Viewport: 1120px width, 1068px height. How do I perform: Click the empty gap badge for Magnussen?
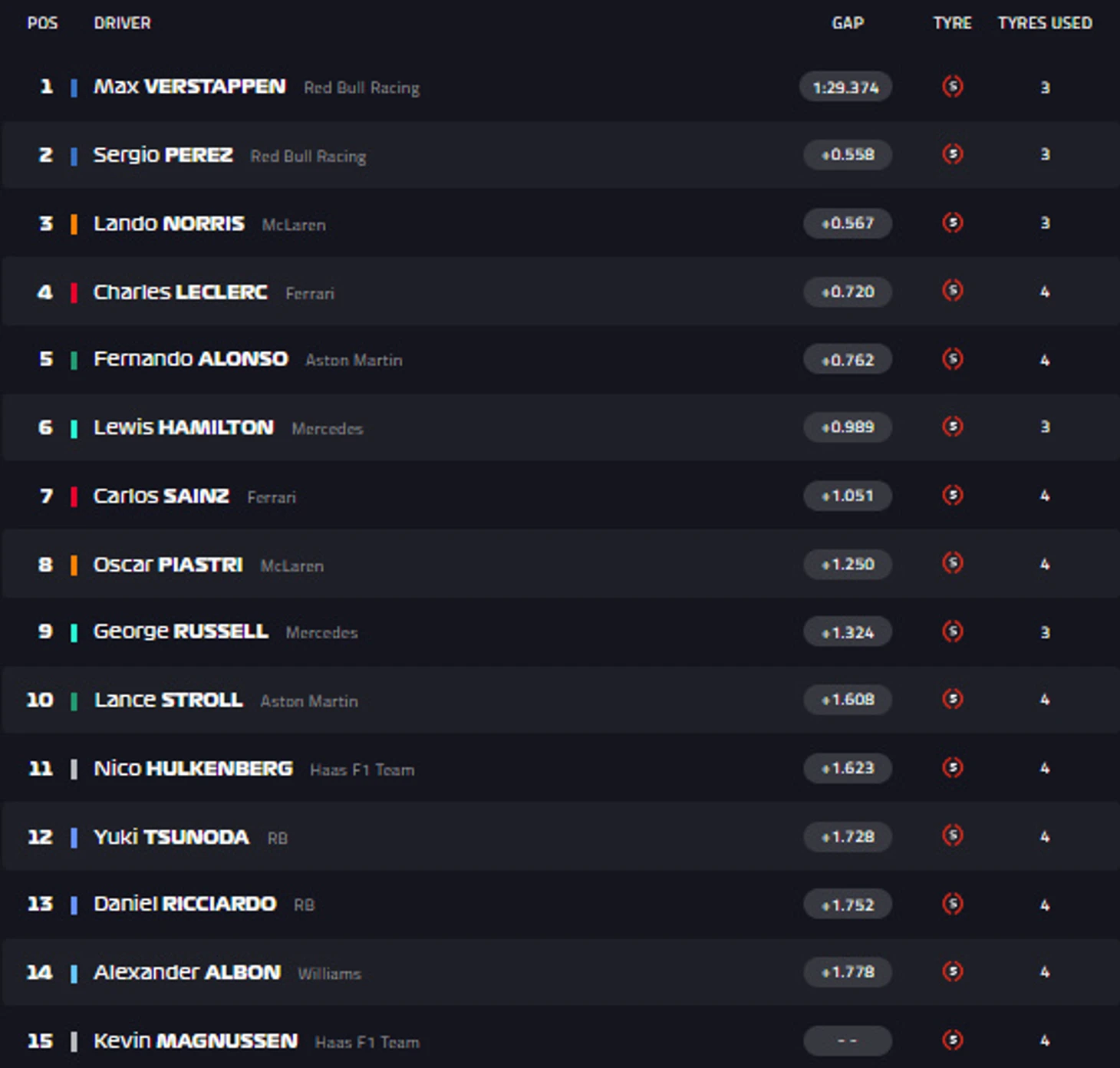848,1041
